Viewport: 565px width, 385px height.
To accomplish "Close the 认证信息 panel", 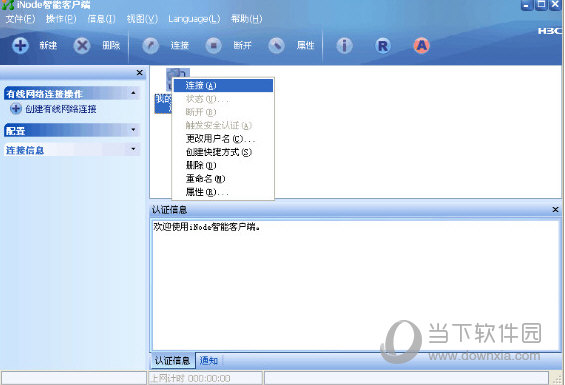I will (x=555, y=209).
